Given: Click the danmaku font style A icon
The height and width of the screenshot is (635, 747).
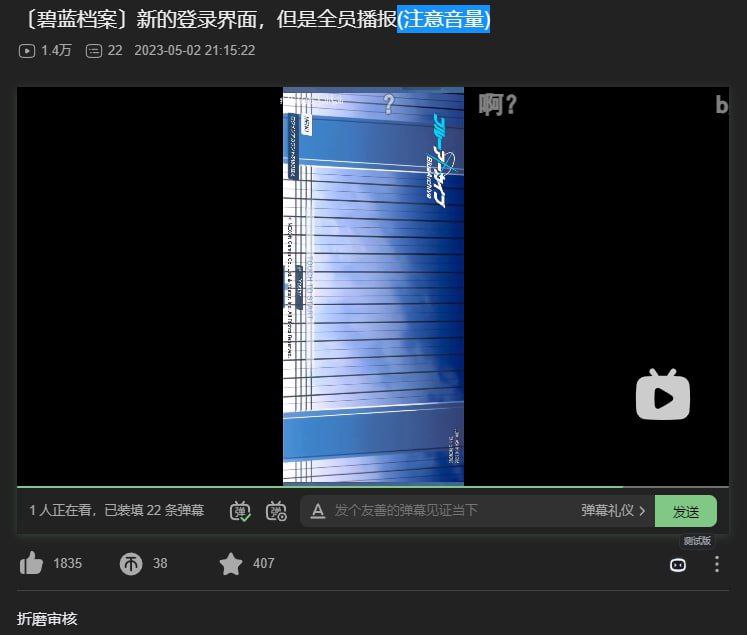Looking at the screenshot, I should click(x=318, y=511).
